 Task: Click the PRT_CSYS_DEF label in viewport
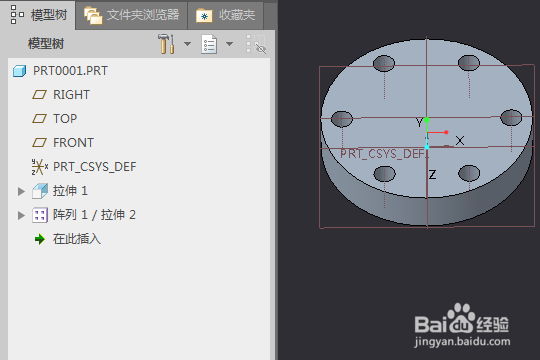point(383,154)
